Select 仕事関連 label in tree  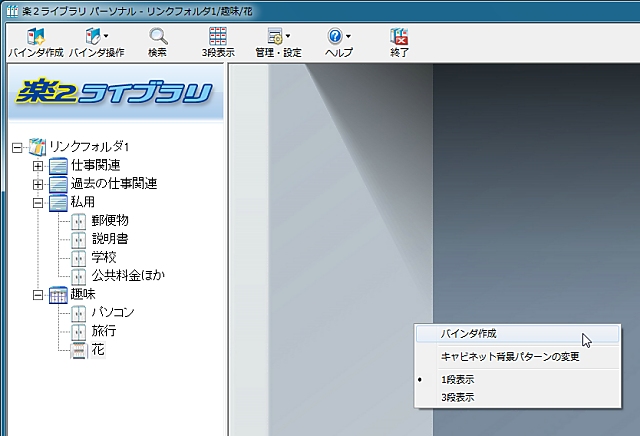[x=96, y=165]
